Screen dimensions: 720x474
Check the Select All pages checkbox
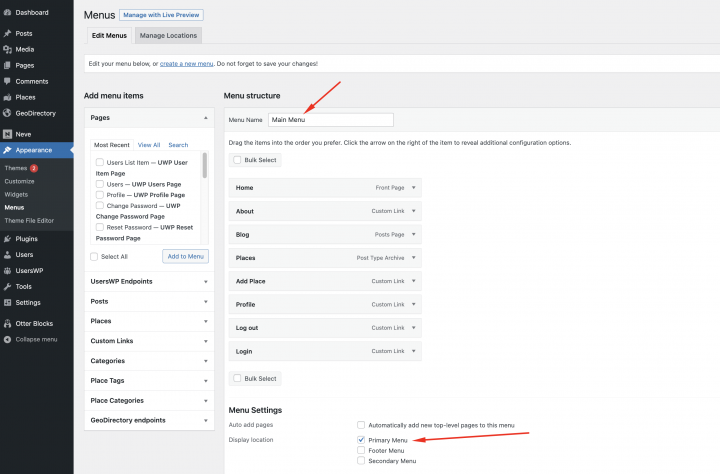click(x=94, y=257)
